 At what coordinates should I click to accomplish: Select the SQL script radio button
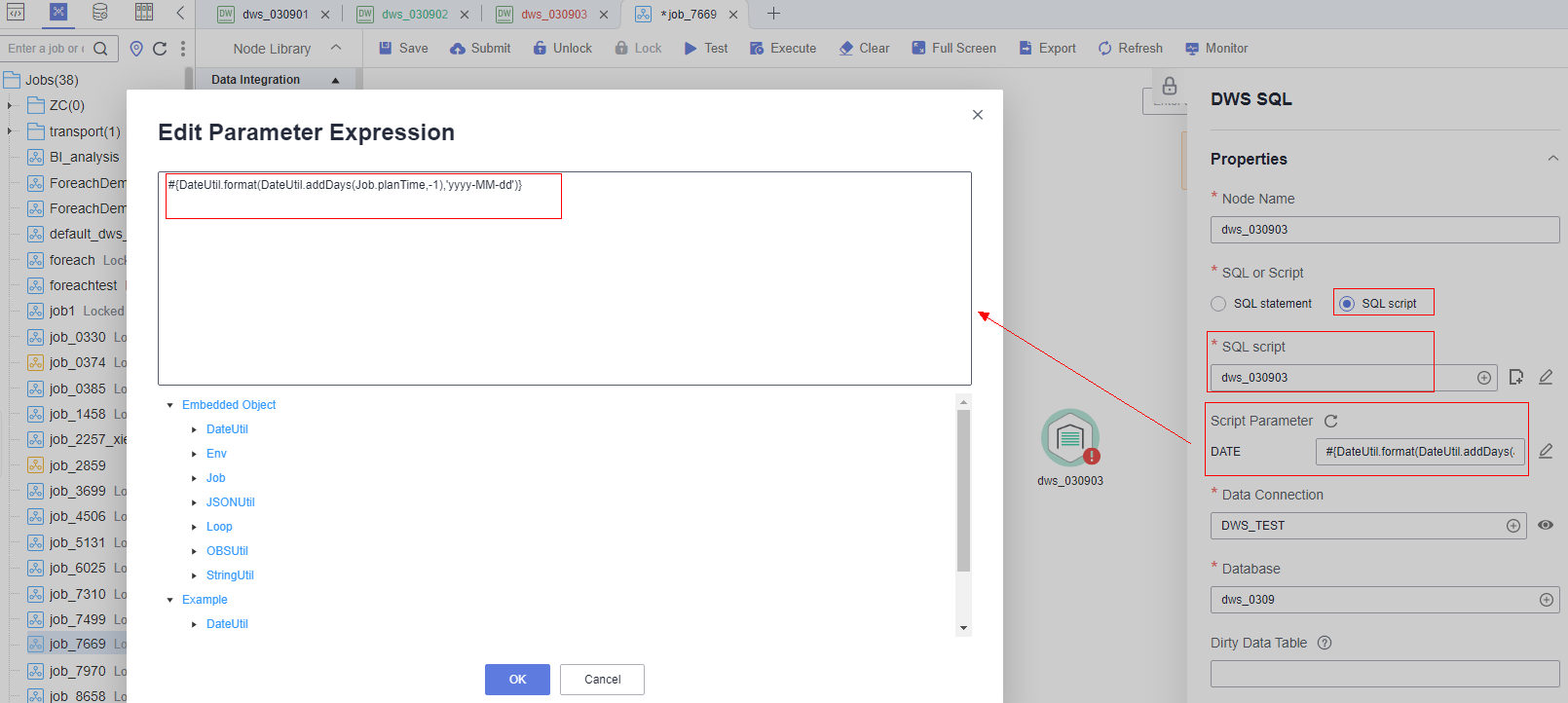coord(1347,304)
